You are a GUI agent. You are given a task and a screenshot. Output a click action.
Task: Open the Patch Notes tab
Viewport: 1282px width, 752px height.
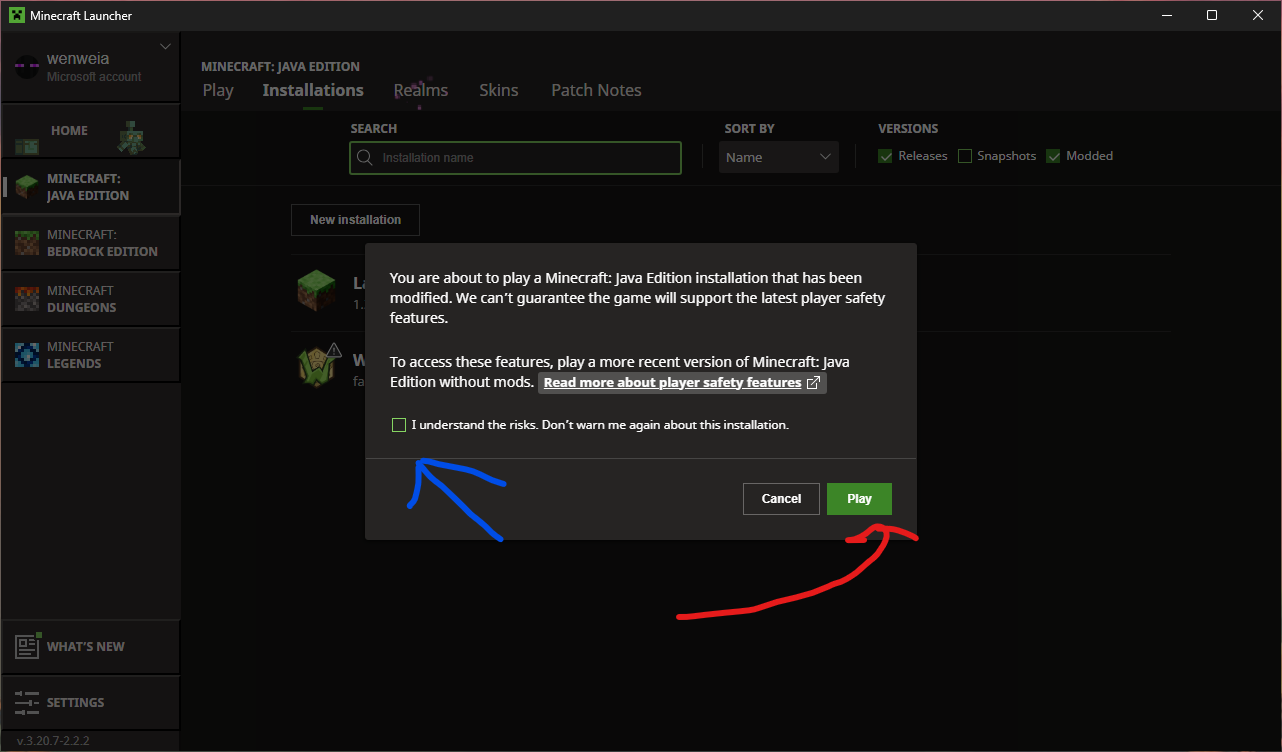[x=596, y=90]
